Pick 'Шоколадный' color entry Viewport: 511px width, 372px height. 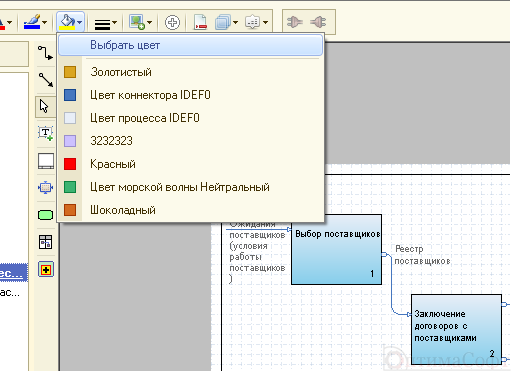191,210
